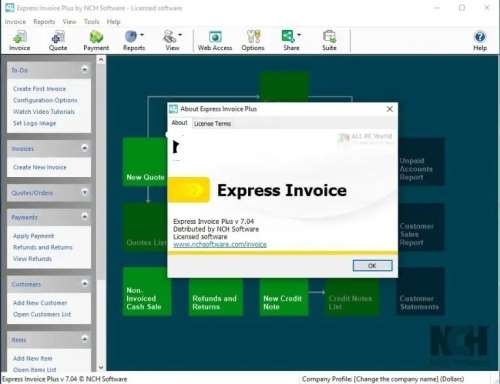Click Add New Customer link
Screen dimensions: 500x384
click(x=40, y=303)
